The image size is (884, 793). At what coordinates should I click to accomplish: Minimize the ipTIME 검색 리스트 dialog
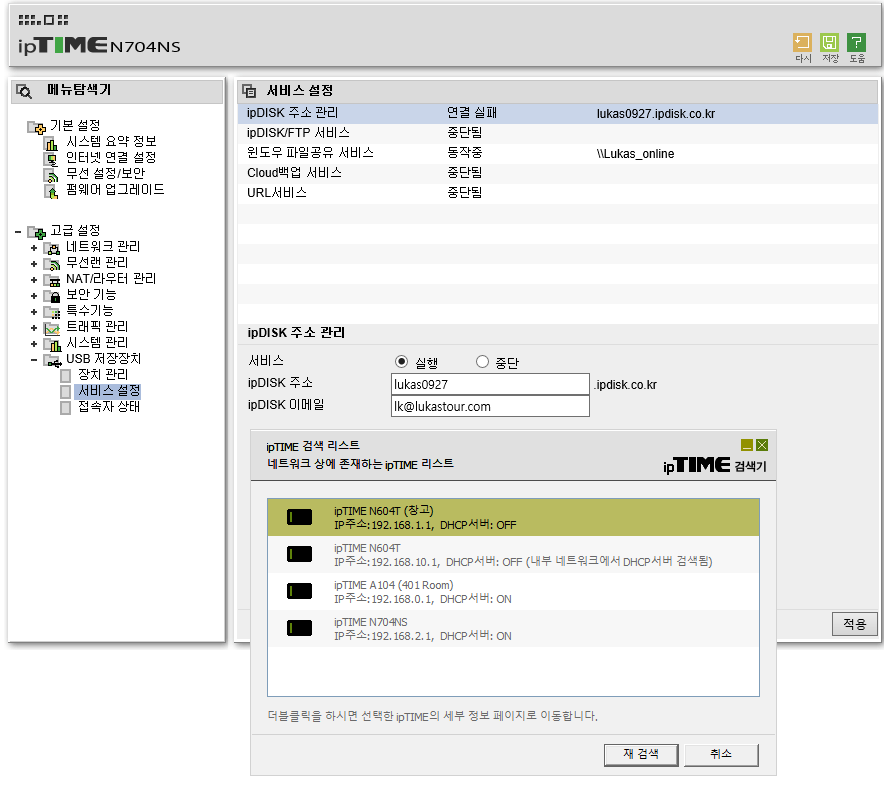pyautogui.click(x=747, y=445)
